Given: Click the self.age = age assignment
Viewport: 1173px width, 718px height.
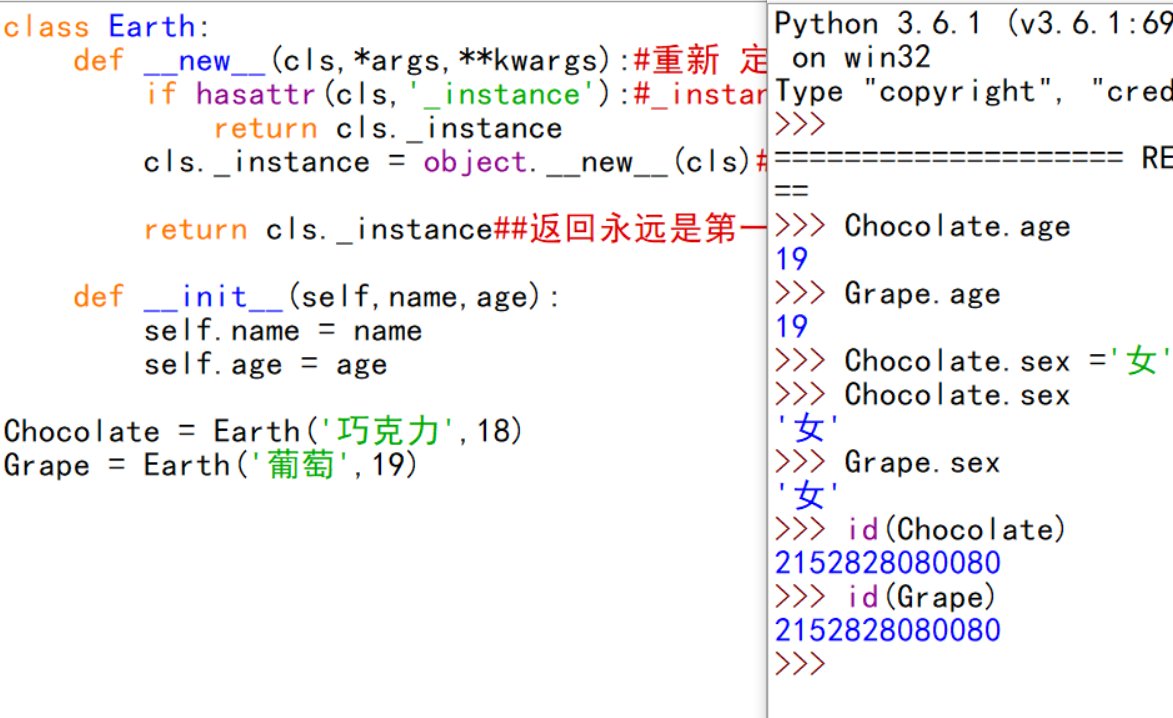Looking at the screenshot, I should (265, 364).
